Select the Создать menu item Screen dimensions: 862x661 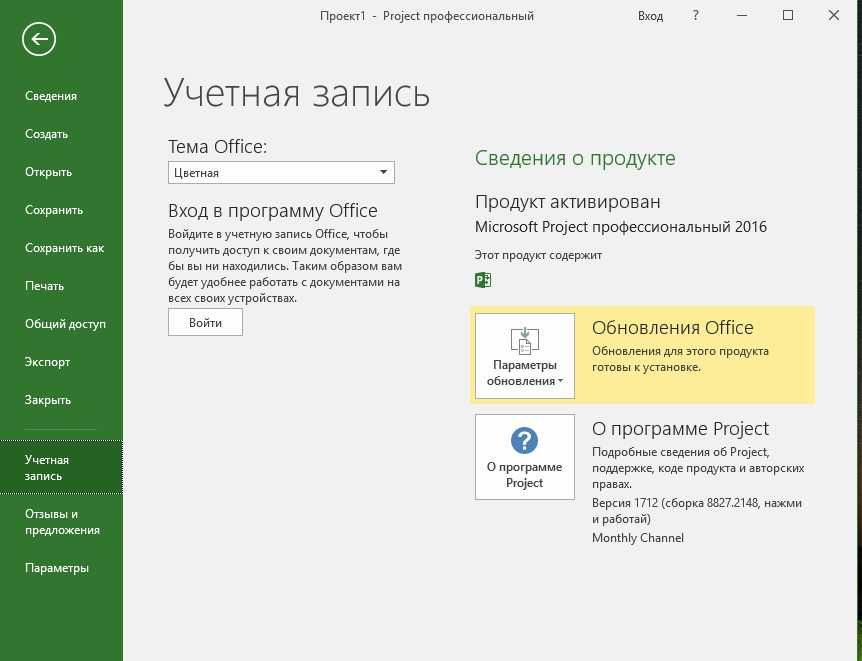click(x=46, y=134)
